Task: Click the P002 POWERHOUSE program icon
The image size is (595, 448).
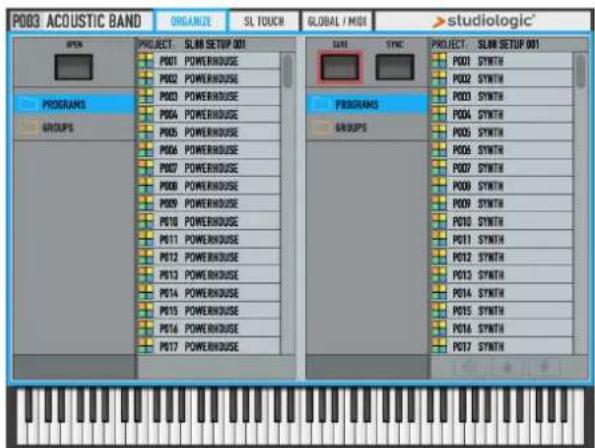Action: click(146, 79)
